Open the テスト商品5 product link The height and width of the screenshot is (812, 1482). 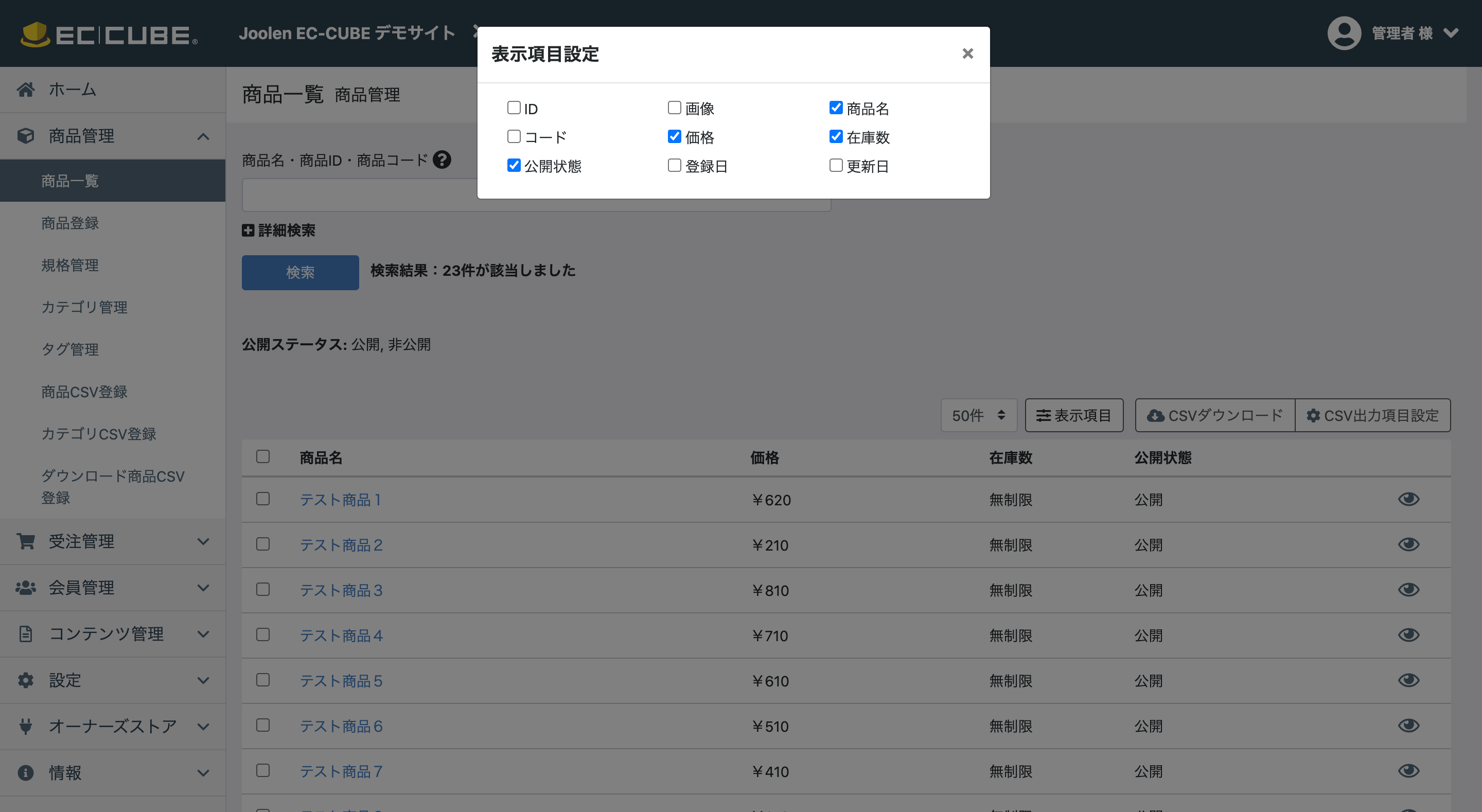point(341,680)
